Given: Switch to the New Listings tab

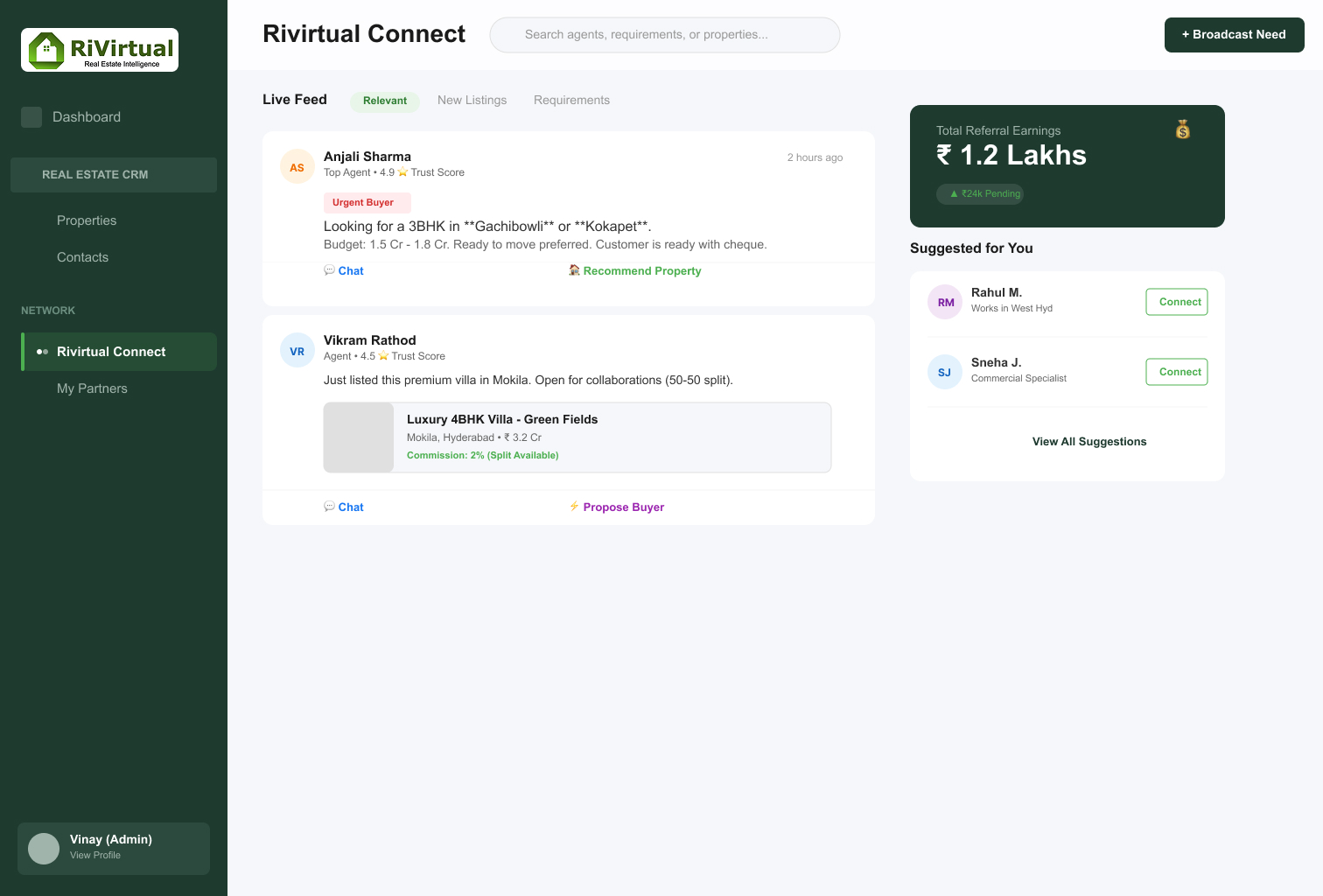Looking at the screenshot, I should click(472, 100).
